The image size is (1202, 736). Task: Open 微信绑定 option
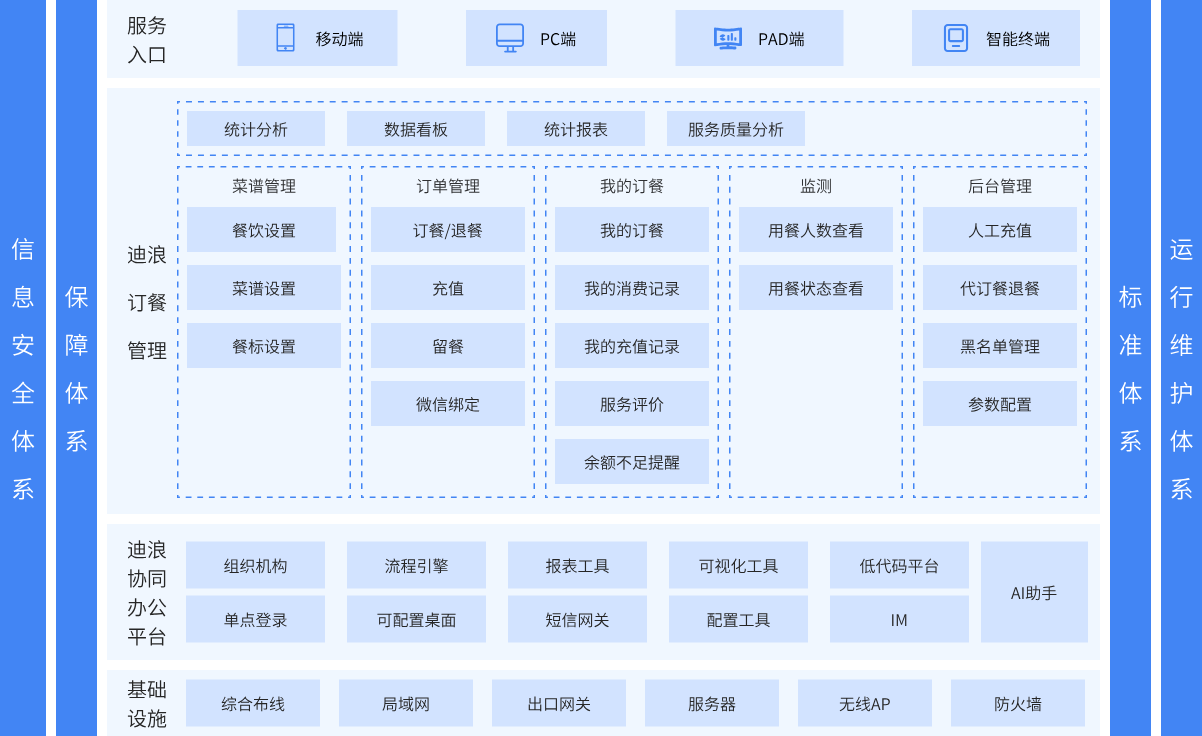pos(448,404)
